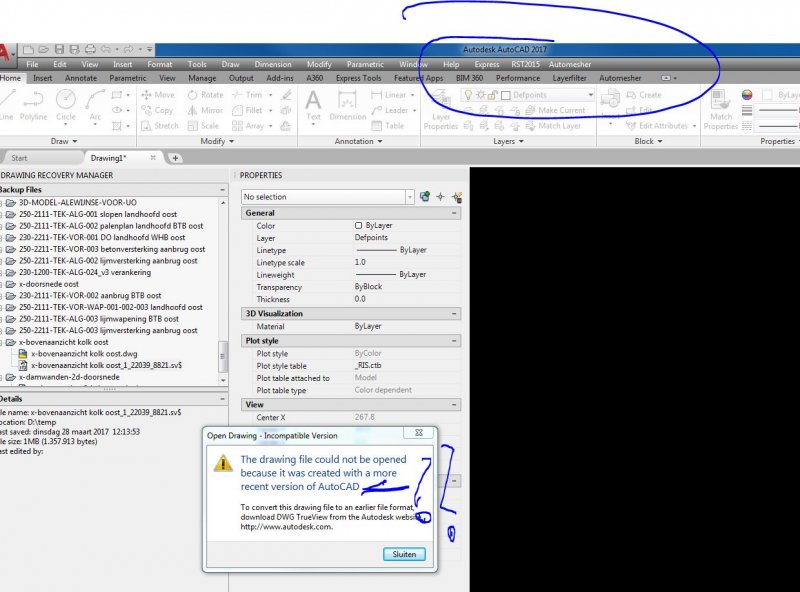
Task: Select the Polyline tool
Action: click(x=33, y=106)
